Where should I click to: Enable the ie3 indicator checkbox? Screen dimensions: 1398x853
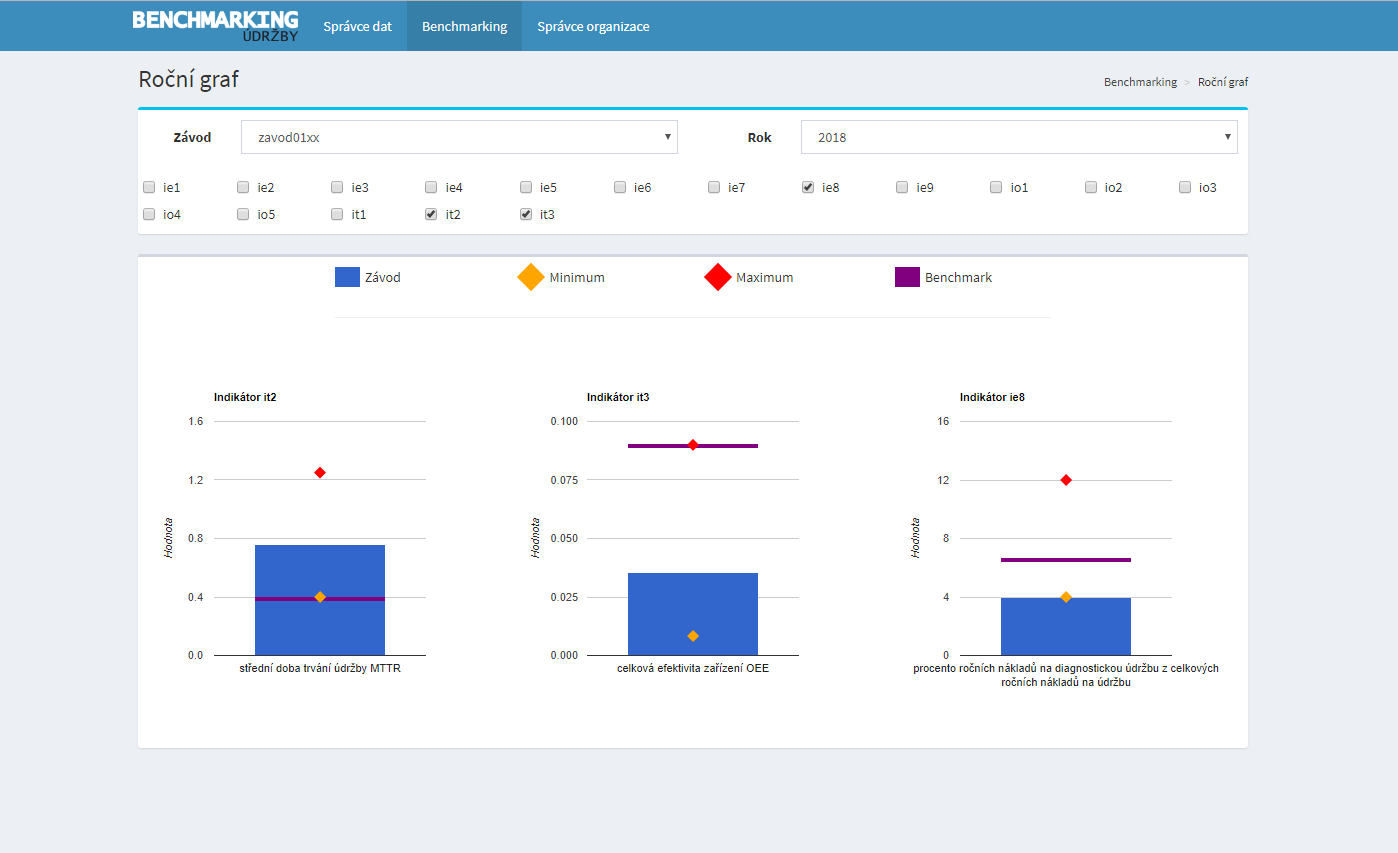pyautogui.click(x=337, y=187)
